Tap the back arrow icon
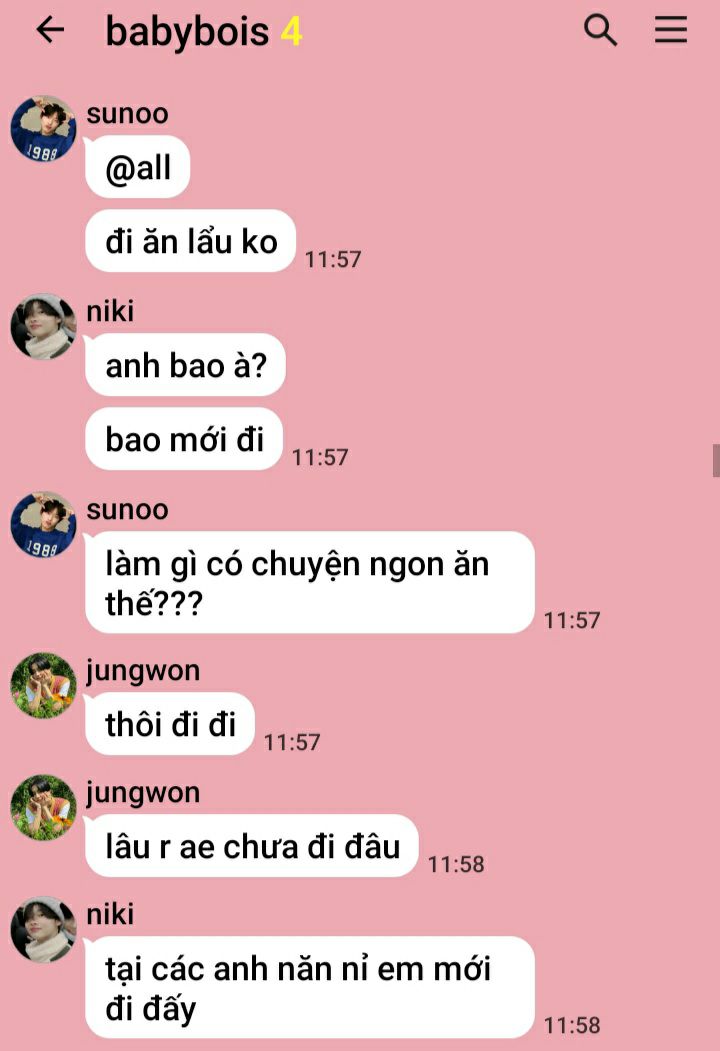The image size is (720, 1051). pos(50,30)
